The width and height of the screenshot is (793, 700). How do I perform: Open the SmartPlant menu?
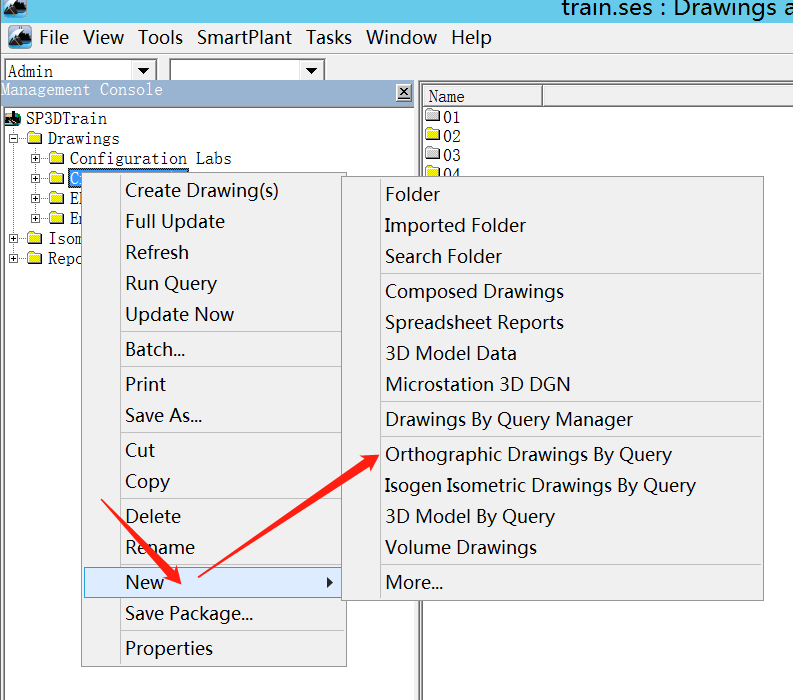244,37
